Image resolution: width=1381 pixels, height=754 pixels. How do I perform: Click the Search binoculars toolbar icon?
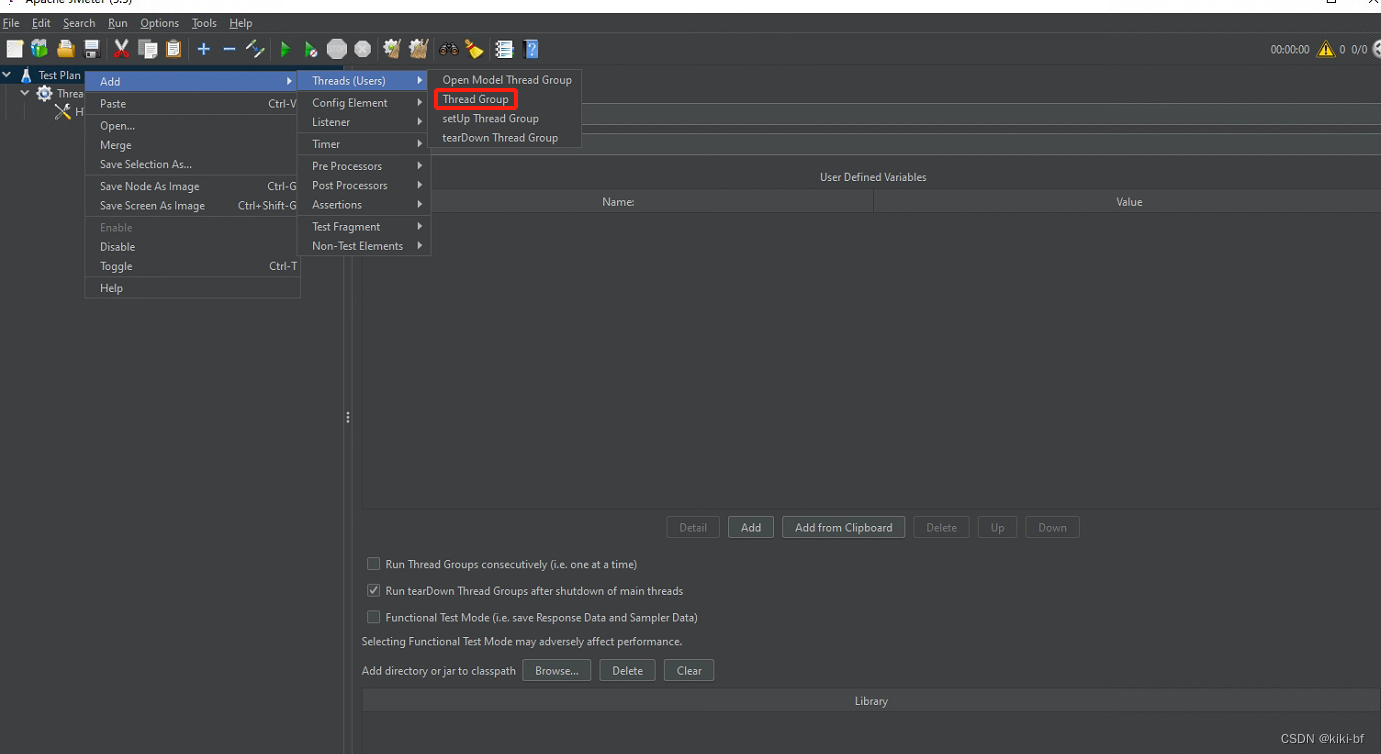[449, 49]
